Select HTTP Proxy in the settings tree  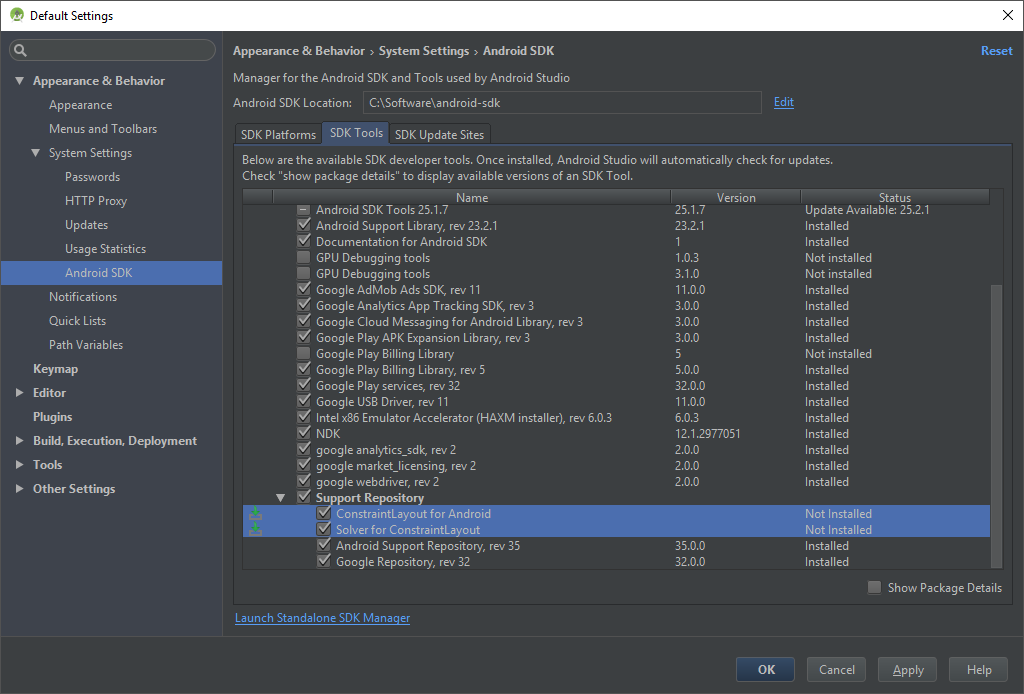96,201
